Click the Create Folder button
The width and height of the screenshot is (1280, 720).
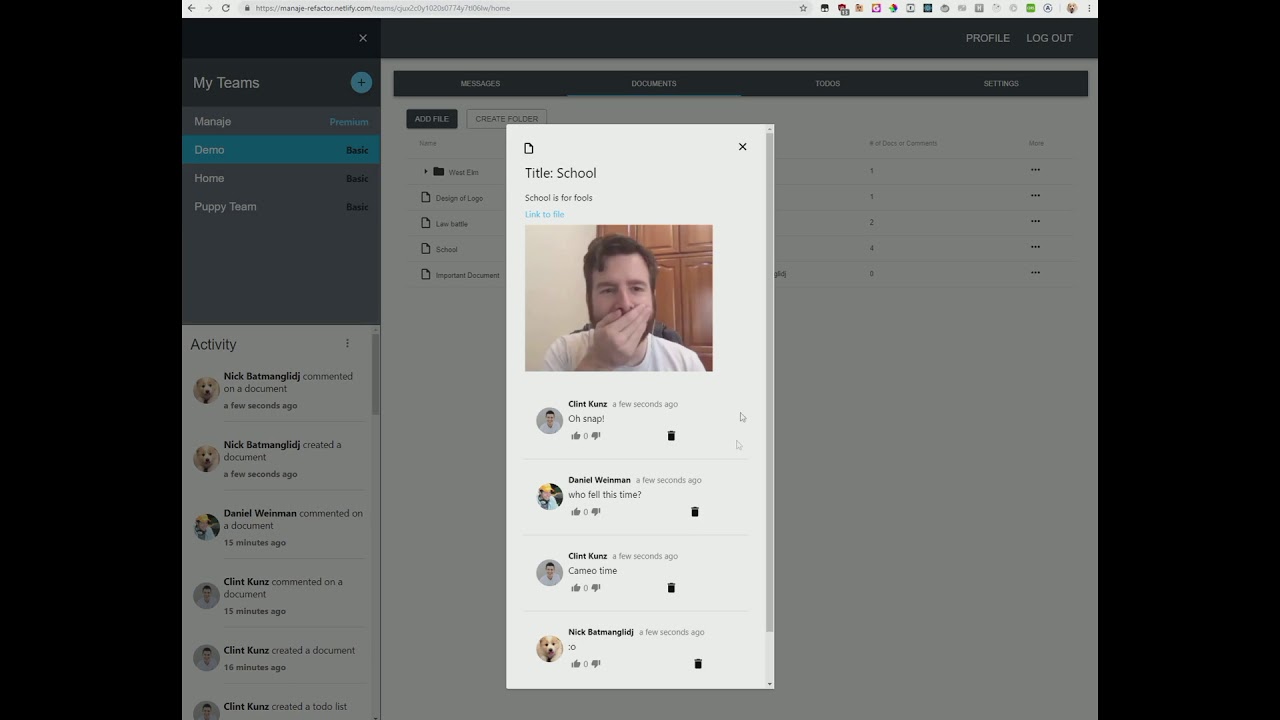pyautogui.click(x=506, y=119)
